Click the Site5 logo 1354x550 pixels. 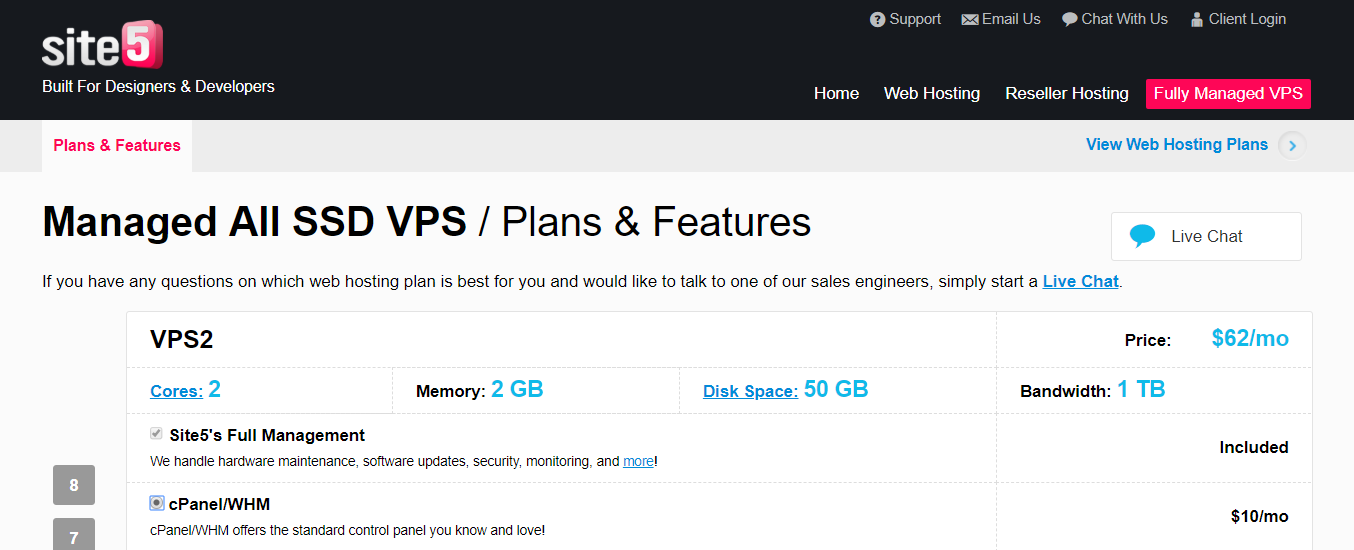point(102,46)
